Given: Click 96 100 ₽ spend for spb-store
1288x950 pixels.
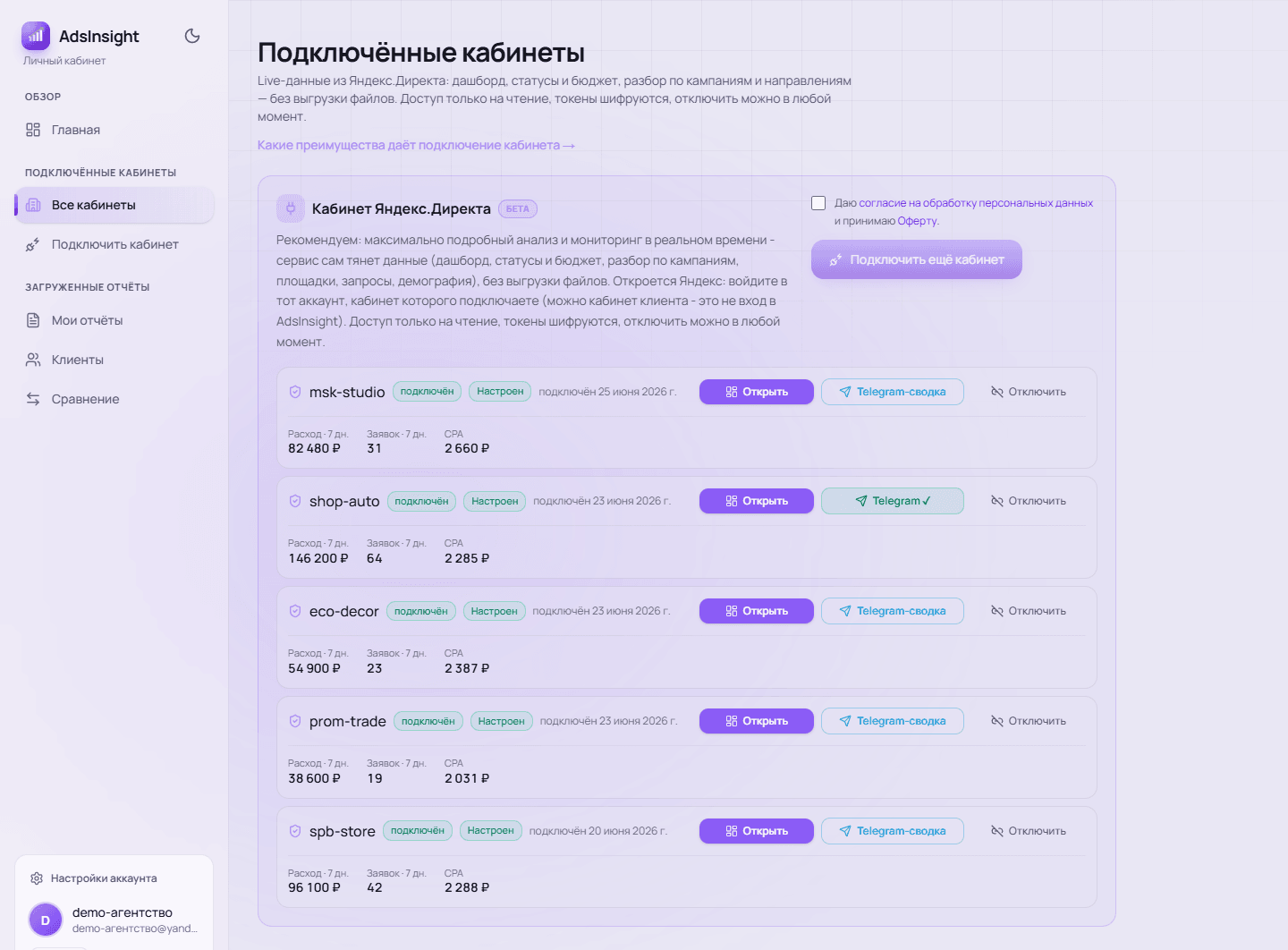Looking at the screenshot, I should [x=314, y=887].
